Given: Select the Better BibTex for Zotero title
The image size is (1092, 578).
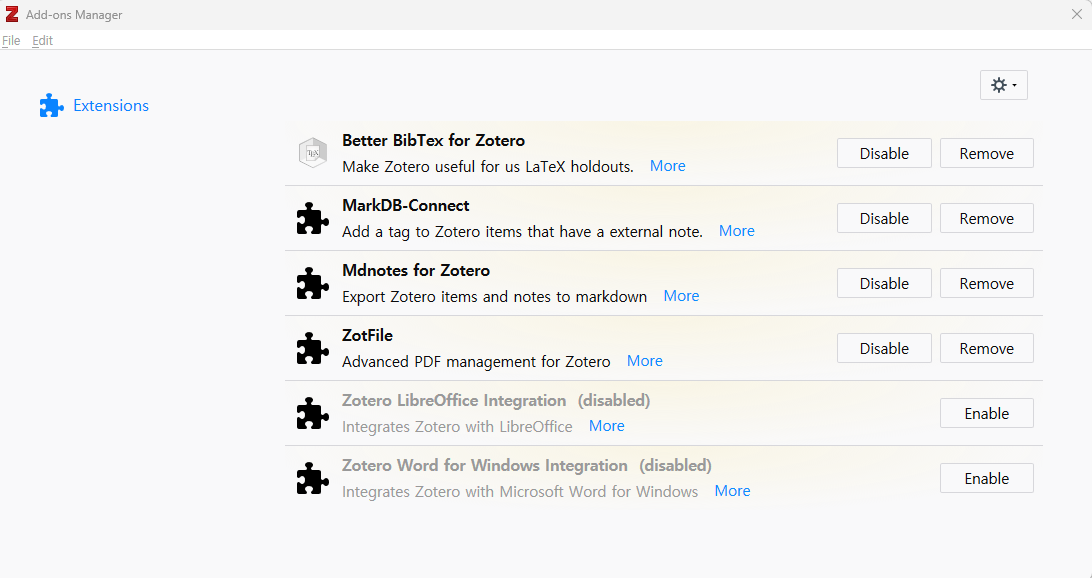Looking at the screenshot, I should coord(433,141).
